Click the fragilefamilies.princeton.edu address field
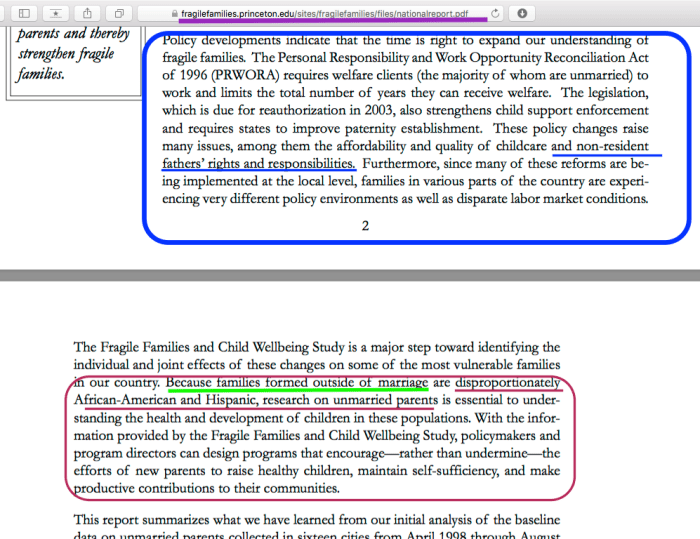Viewport: 700px width, 539px height. pyautogui.click(x=330, y=13)
